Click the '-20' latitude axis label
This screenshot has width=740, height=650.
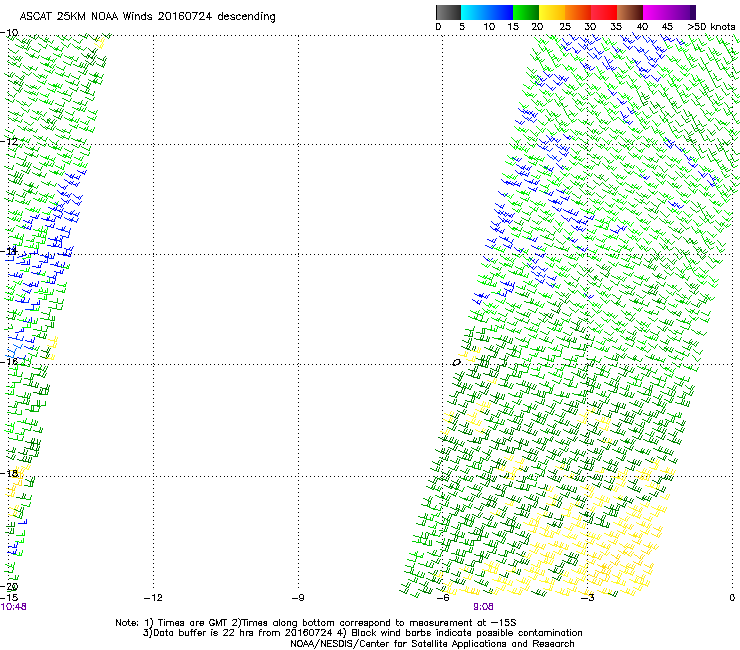pos(9,587)
